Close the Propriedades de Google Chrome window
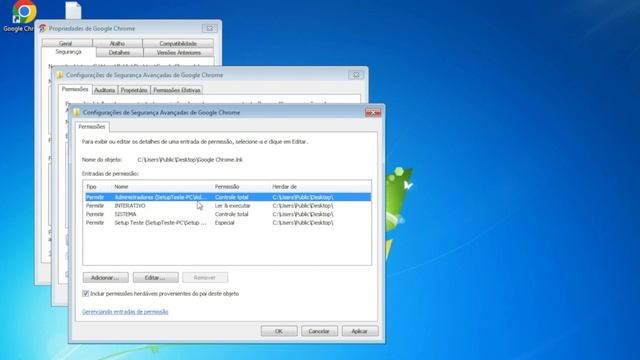 209,29
